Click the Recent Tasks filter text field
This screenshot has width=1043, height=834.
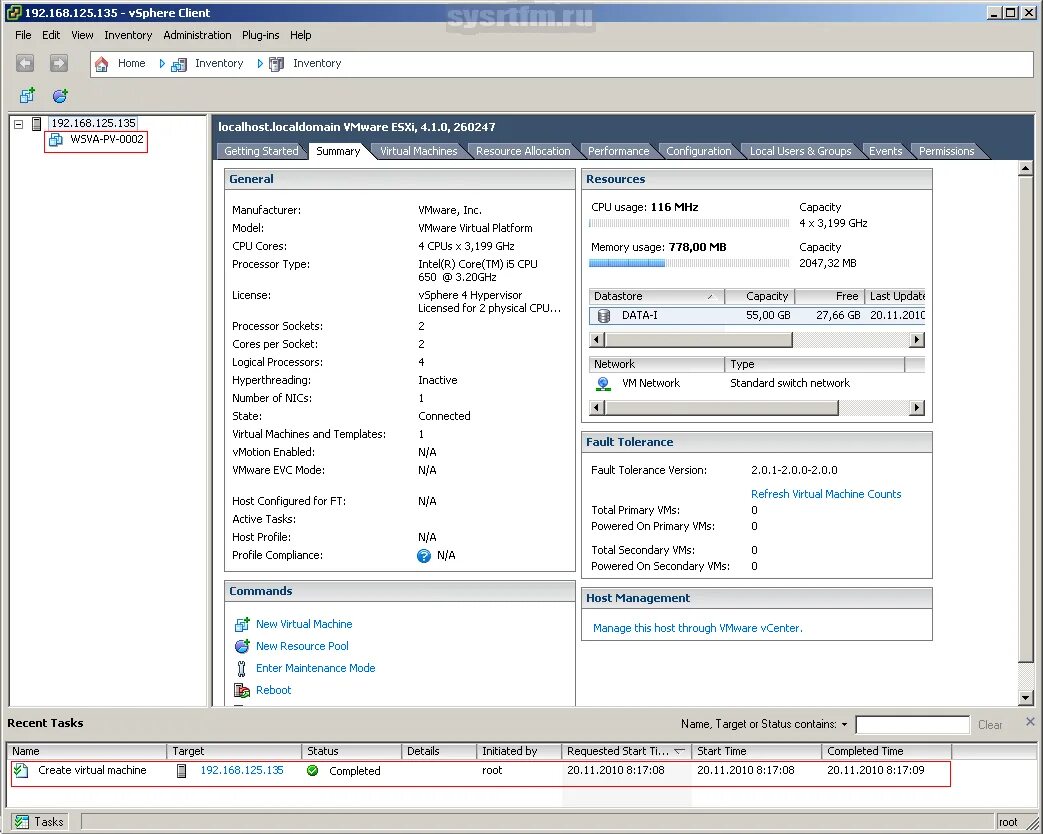coord(912,725)
